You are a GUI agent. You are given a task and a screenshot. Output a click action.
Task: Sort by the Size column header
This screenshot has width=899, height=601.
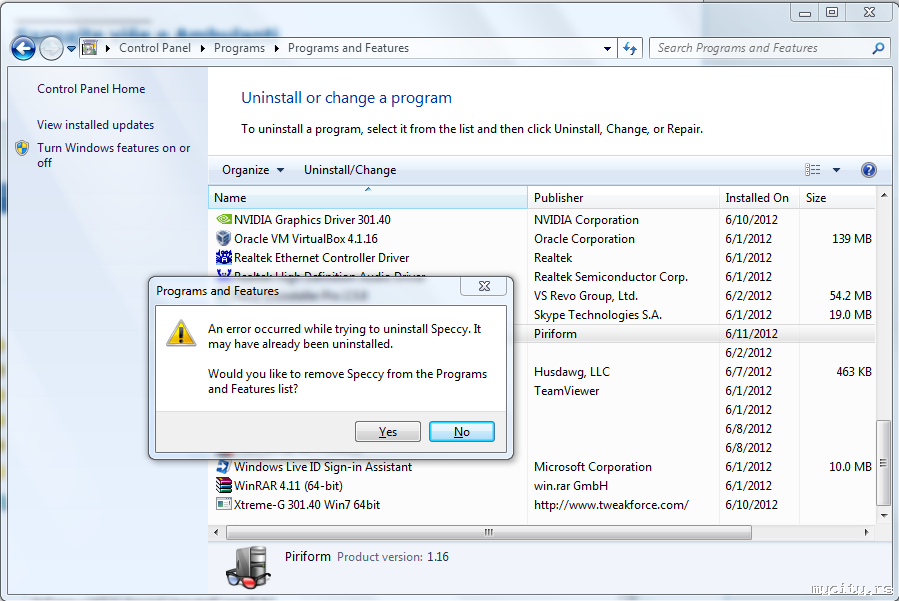(x=837, y=198)
